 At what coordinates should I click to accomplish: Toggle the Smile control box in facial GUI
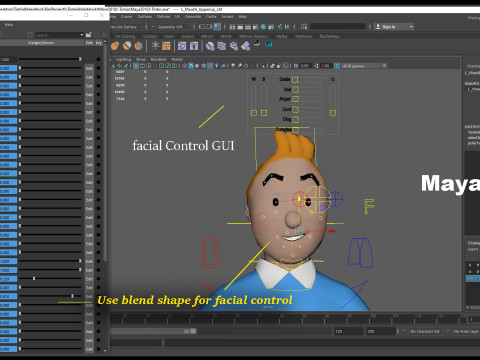[x=295, y=79]
